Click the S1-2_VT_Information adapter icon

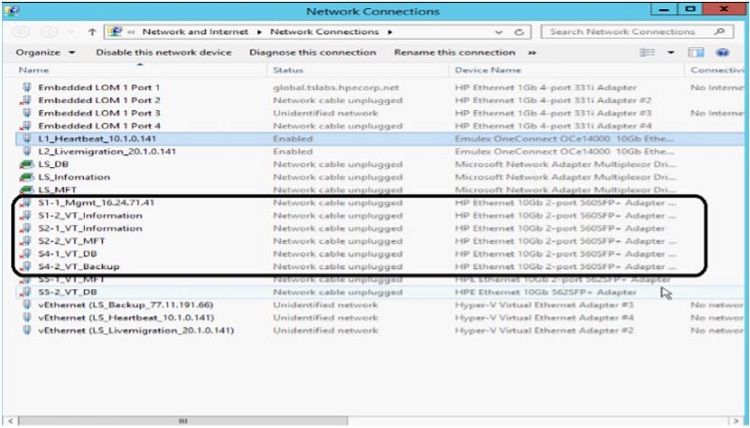tap(26, 216)
